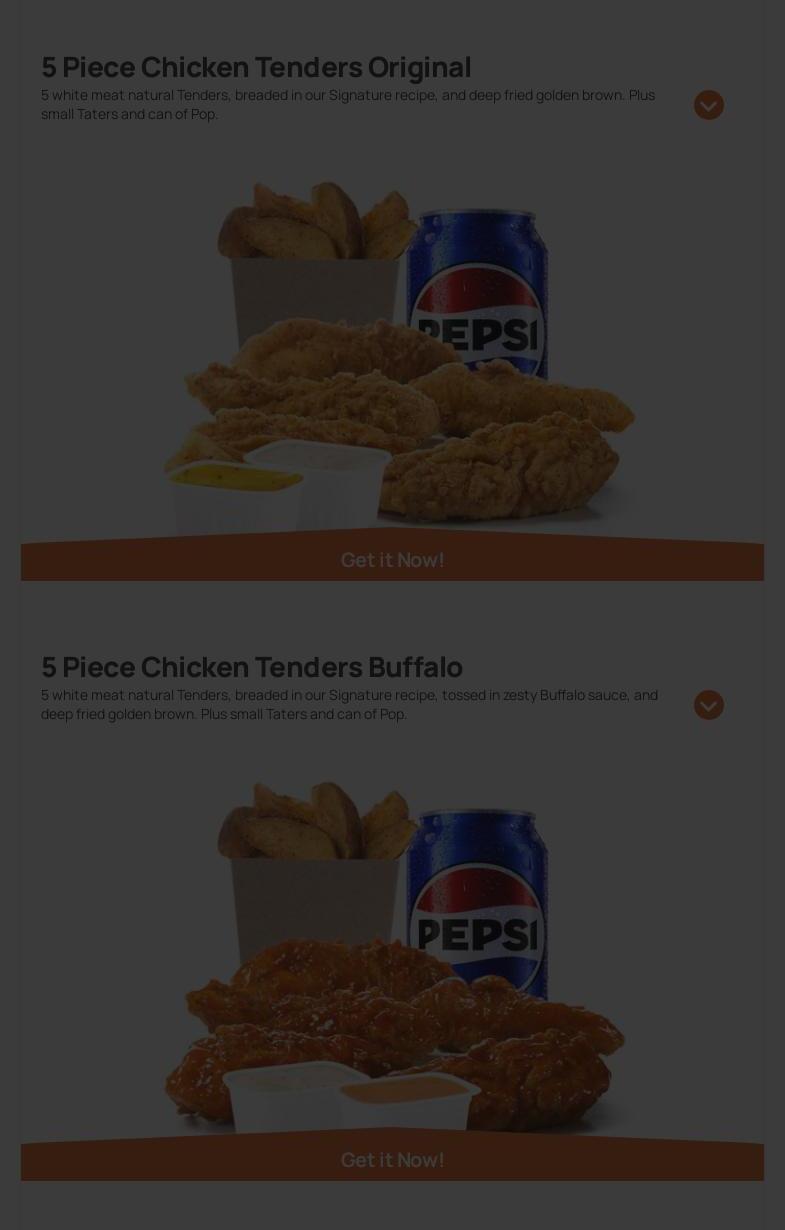Click the Original tenders description text
Image resolution: width=785 pixels, height=1230 pixels.
pyautogui.click(x=348, y=104)
